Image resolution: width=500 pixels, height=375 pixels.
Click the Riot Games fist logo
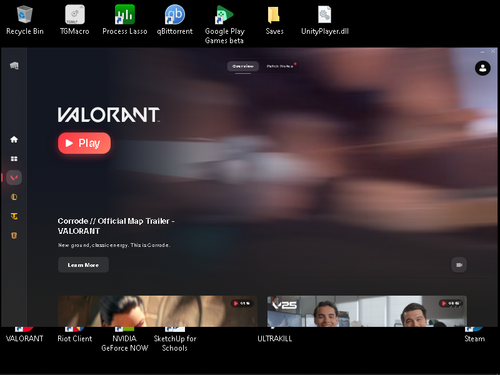[14, 65]
